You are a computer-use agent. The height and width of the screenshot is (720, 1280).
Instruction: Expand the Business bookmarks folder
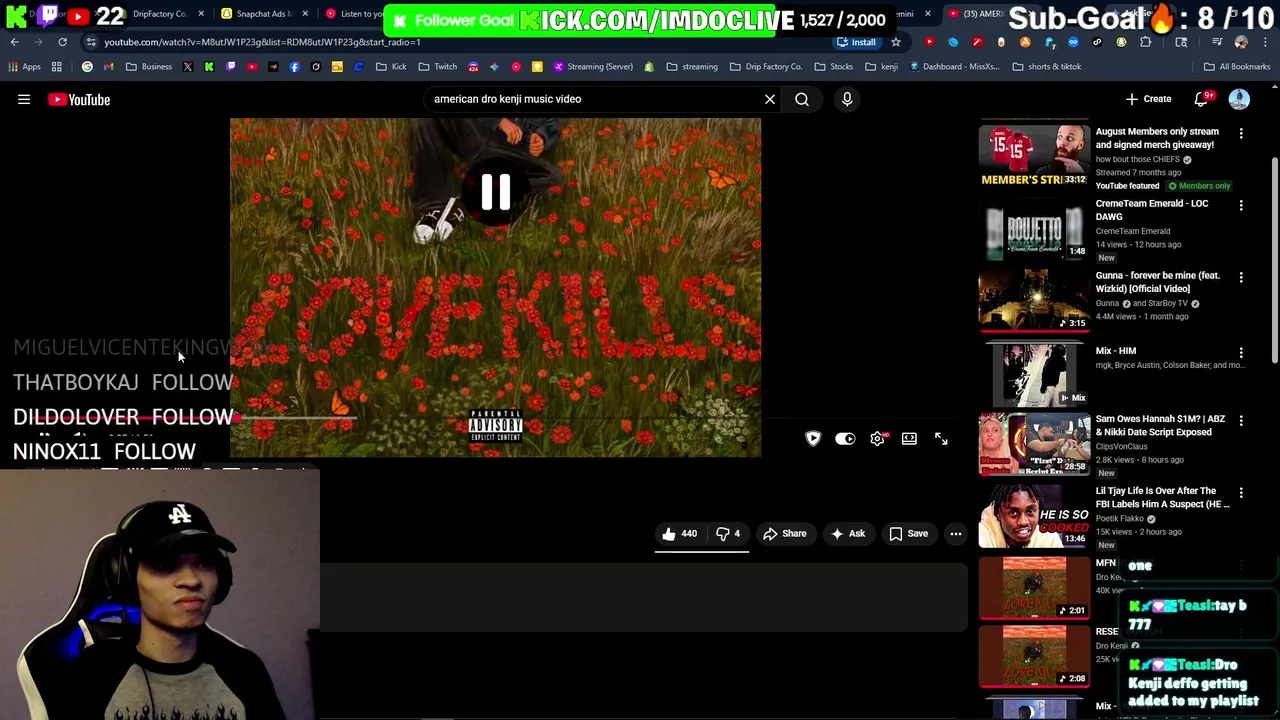148,67
